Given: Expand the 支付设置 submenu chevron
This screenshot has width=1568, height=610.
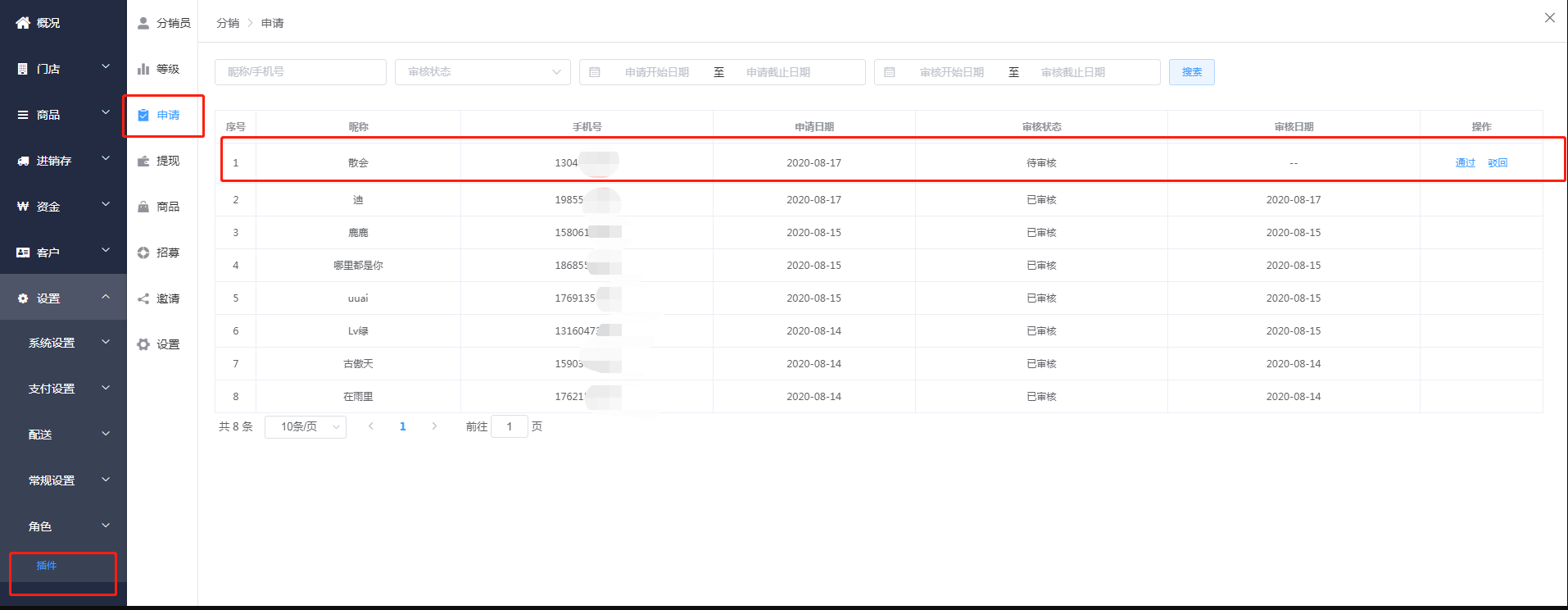Looking at the screenshot, I should click(106, 387).
